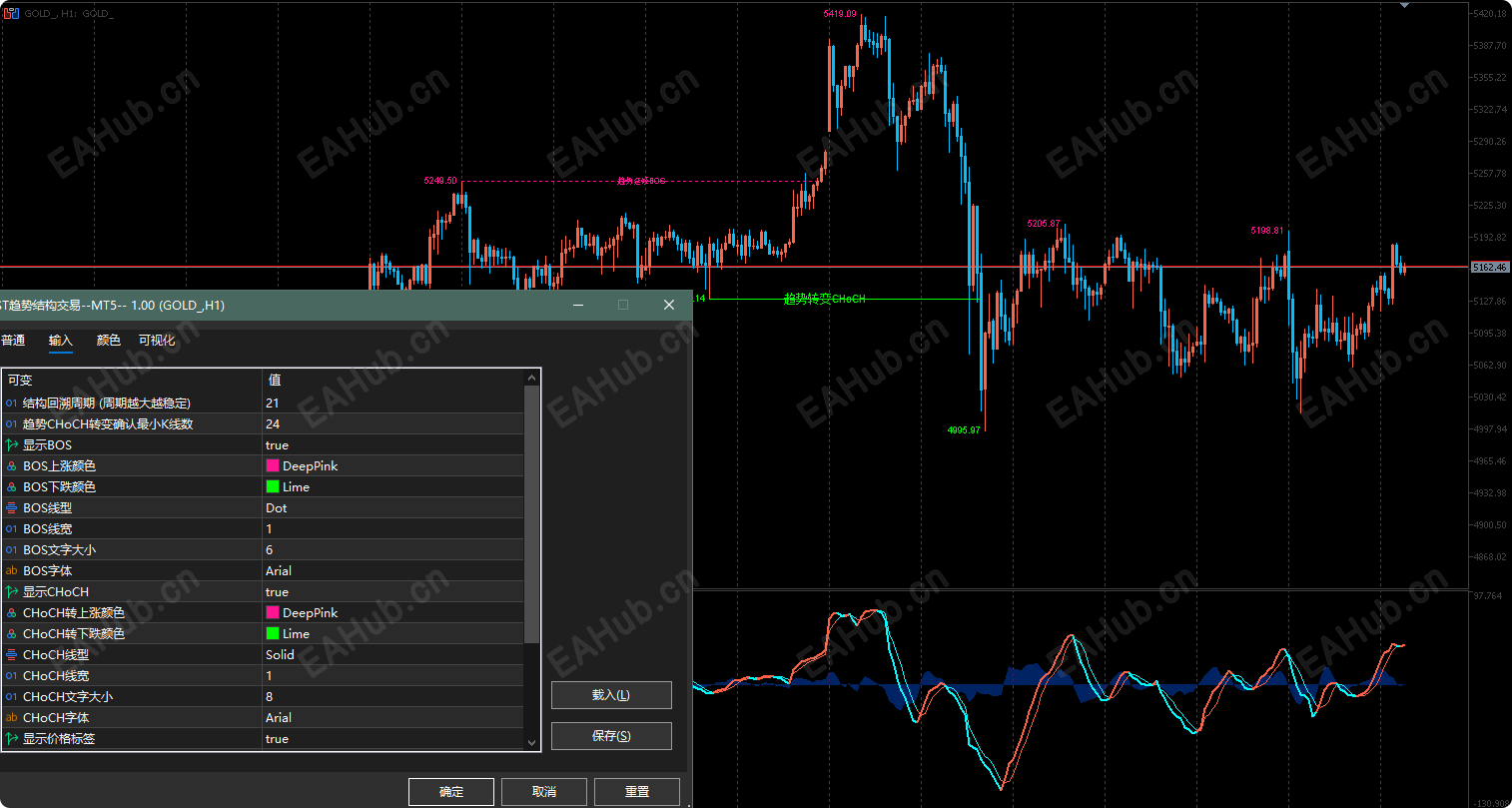Click the boolean icon of 显示BOS row
This screenshot has width=1512, height=808.
tap(12, 445)
